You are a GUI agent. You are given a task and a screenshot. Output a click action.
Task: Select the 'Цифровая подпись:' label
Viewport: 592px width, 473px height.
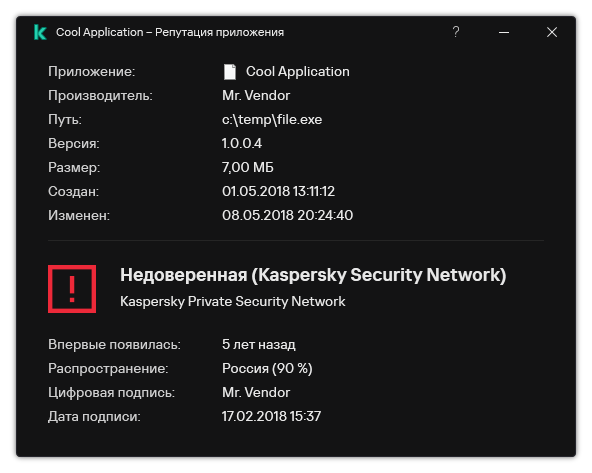tap(111, 393)
